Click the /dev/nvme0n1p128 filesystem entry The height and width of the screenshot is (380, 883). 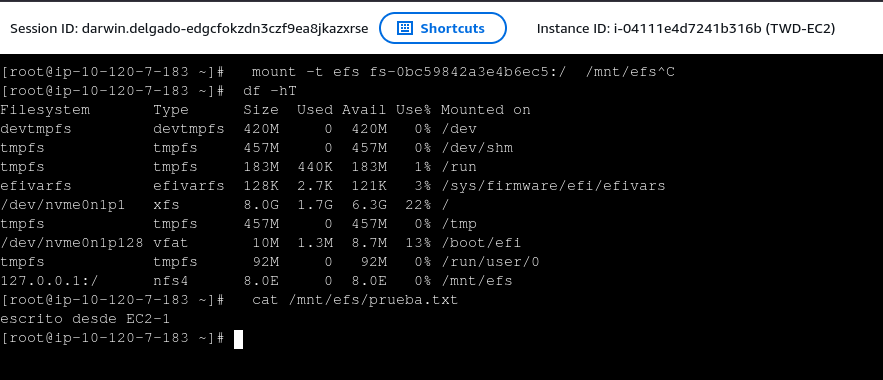point(72,243)
